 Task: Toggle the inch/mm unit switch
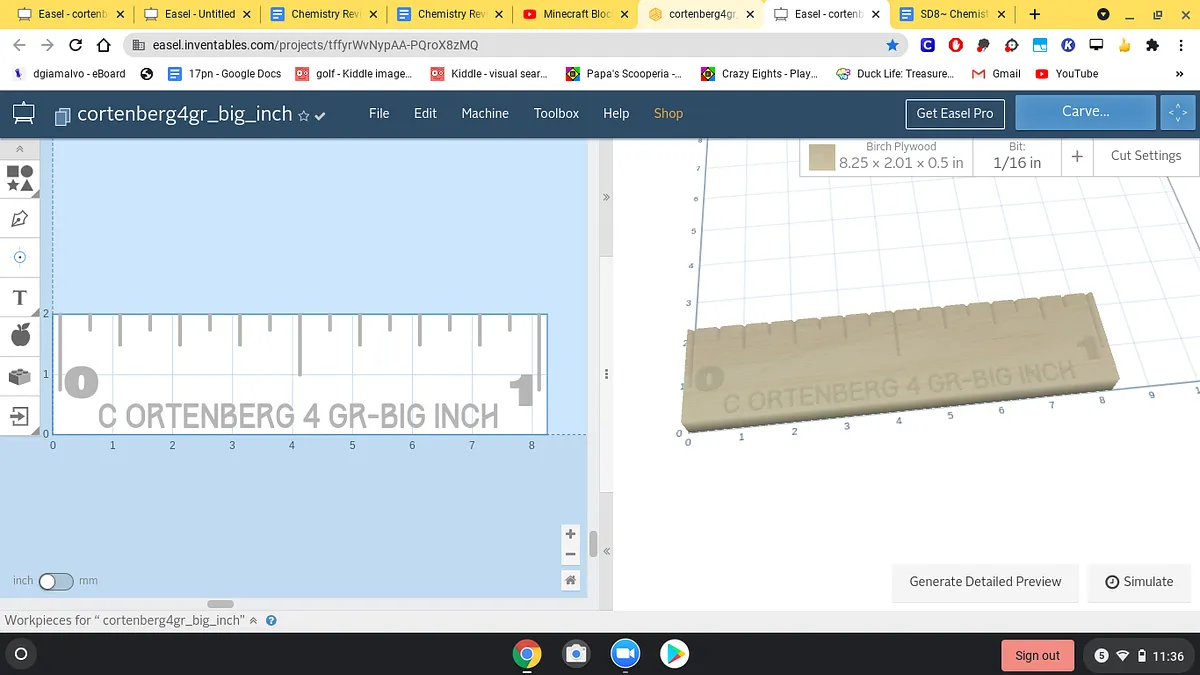56,581
